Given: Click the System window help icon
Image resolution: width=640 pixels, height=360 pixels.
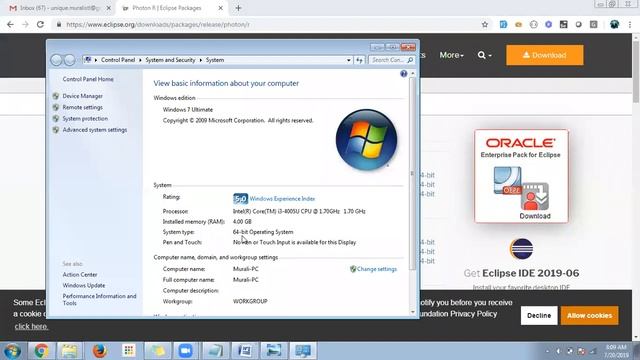Looking at the screenshot, I should 404,73.
